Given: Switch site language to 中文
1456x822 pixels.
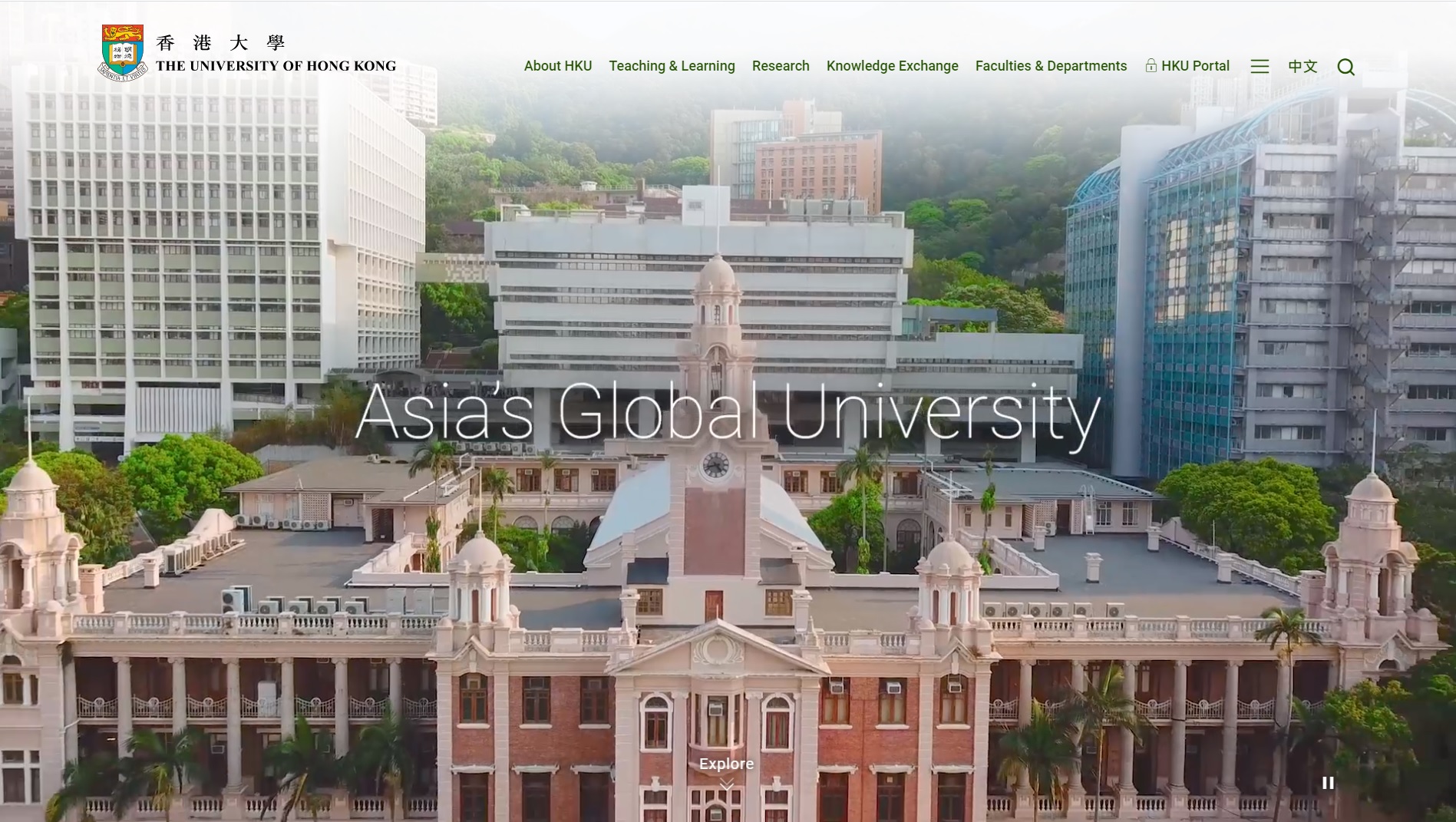Looking at the screenshot, I should [1302, 66].
